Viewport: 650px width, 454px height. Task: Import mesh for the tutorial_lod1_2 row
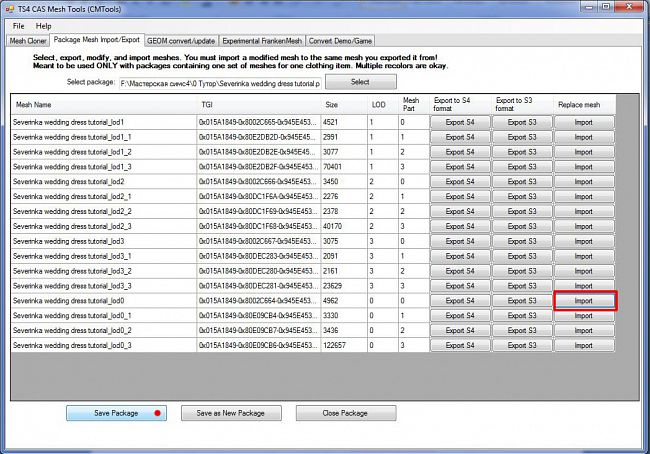pyautogui.click(x=584, y=152)
